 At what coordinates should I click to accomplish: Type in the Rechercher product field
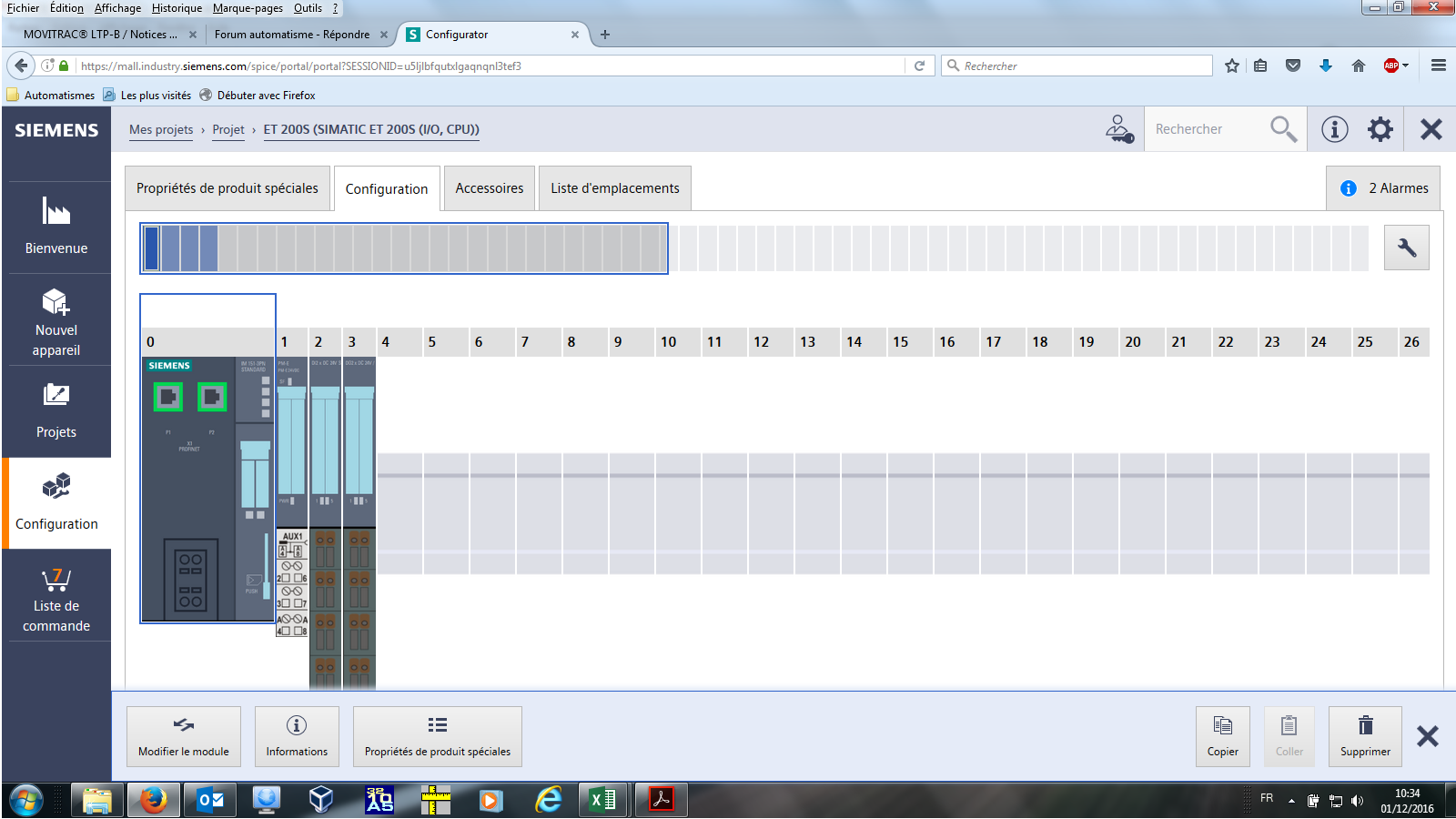(x=1206, y=129)
